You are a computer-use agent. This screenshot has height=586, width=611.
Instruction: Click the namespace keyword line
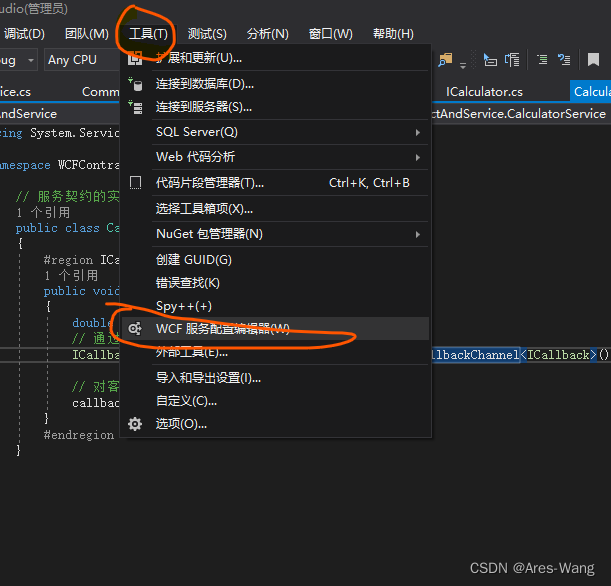pyautogui.click(x=60, y=165)
